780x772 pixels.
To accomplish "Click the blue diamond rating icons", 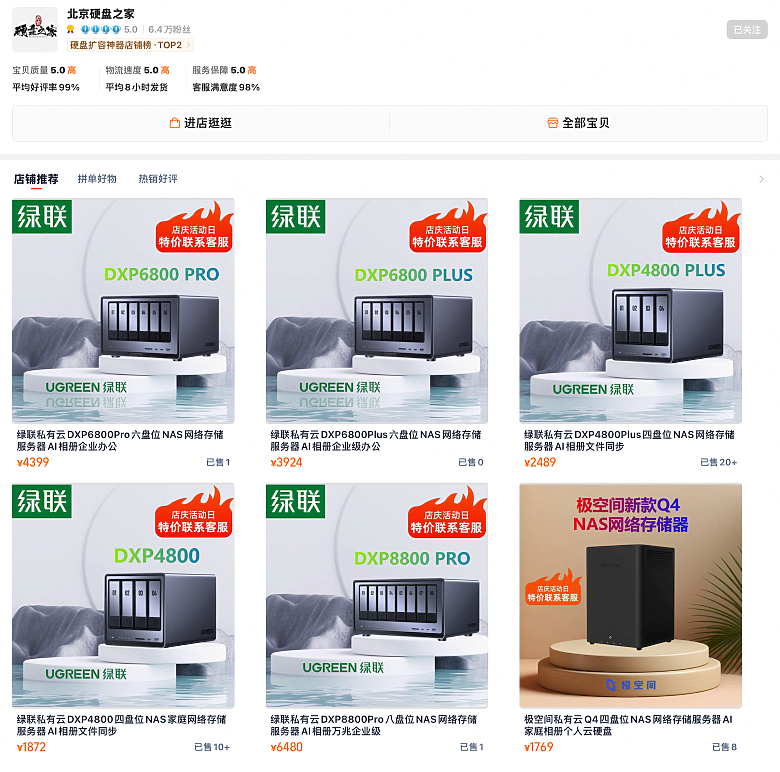I will [101, 29].
